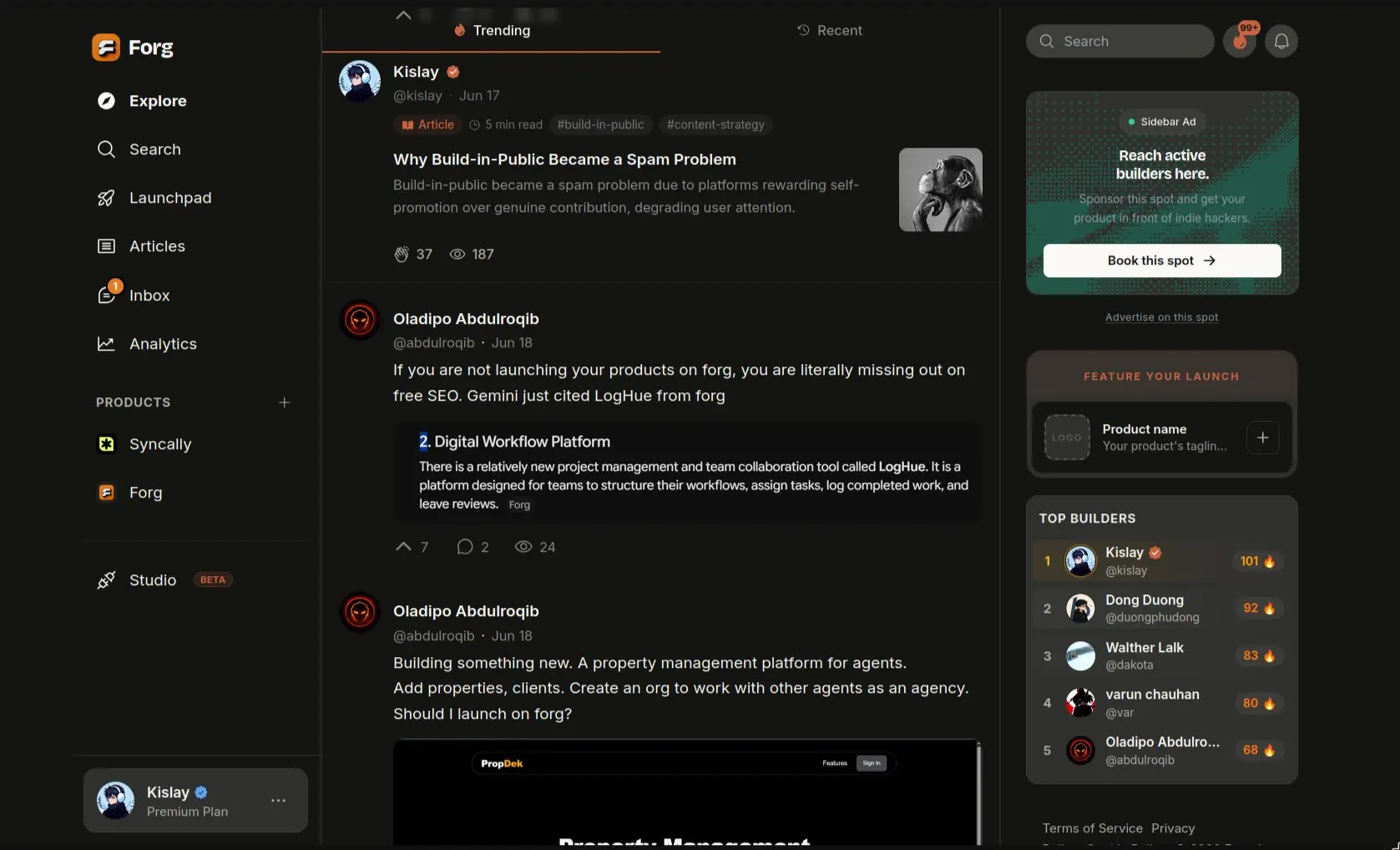Open Studio beta tool
This screenshot has height=850, width=1400.
click(x=164, y=580)
